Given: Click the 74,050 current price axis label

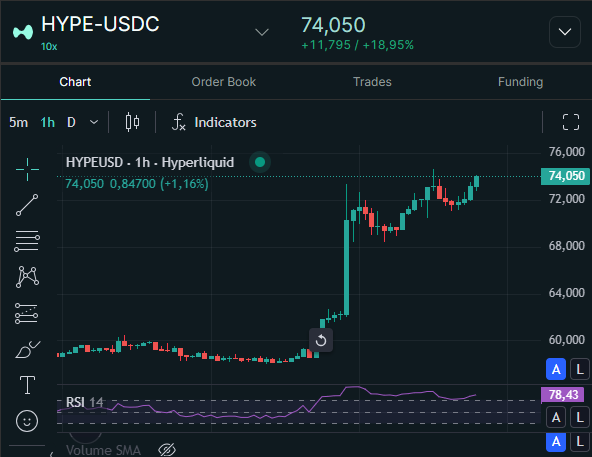Looking at the screenshot, I should [565, 176].
